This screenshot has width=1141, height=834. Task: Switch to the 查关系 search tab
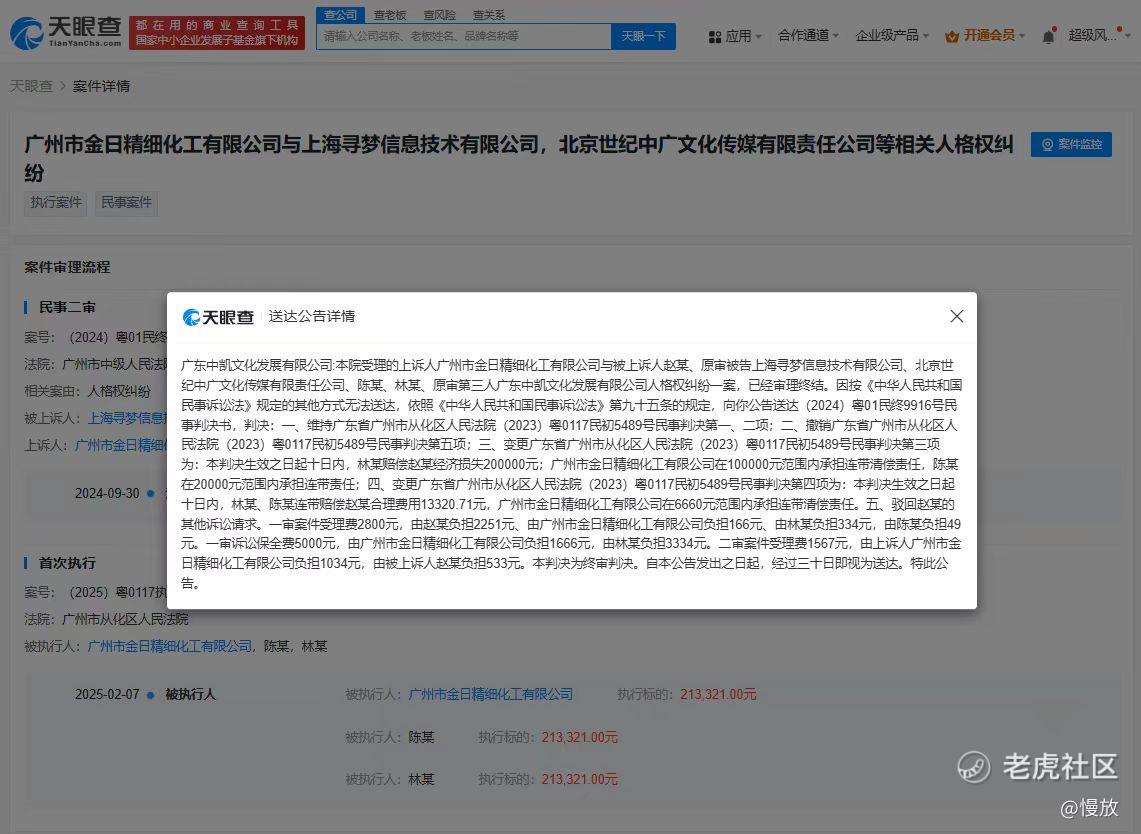tap(489, 15)
